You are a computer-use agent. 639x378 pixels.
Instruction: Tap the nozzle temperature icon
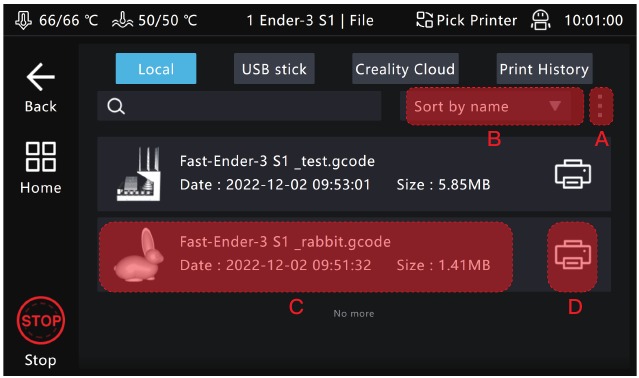pyautogui.click(x=24, y=20)
